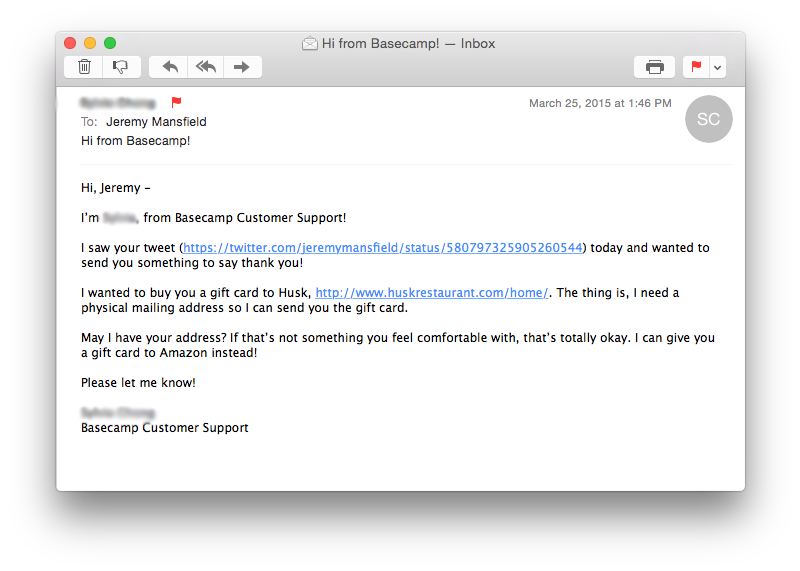Click the "Hi from Basecamp!" subject line
Image resolution: width=800 pixels, height=571 pixels.
click(136, 141)
